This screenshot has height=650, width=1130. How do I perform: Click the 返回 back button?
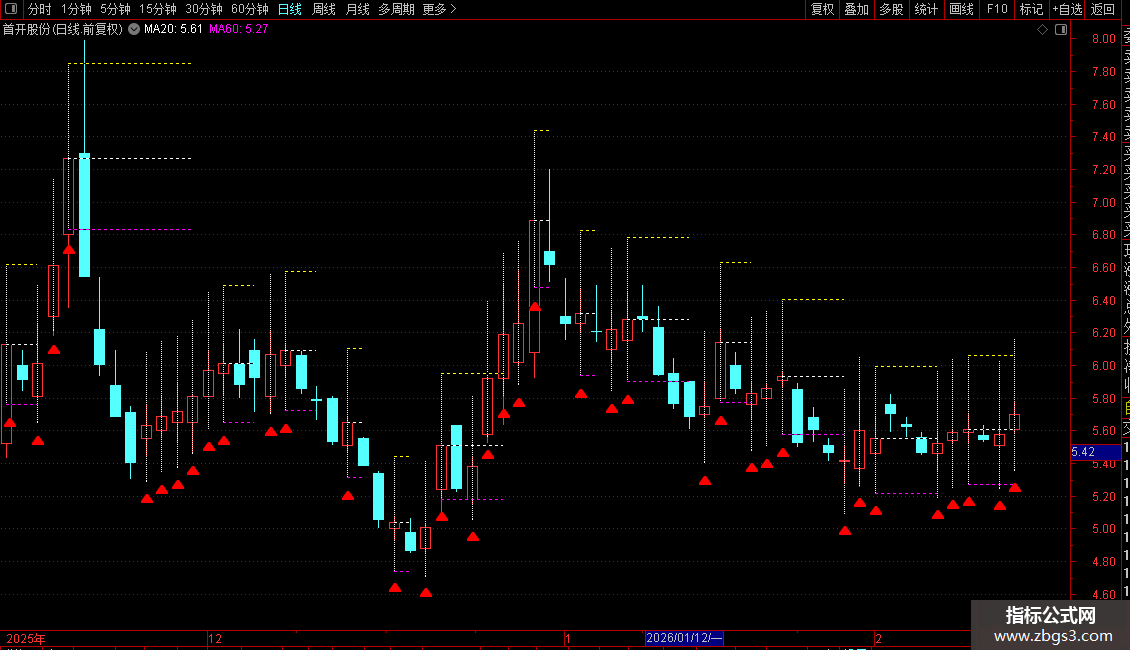[x=1103, y=9]
